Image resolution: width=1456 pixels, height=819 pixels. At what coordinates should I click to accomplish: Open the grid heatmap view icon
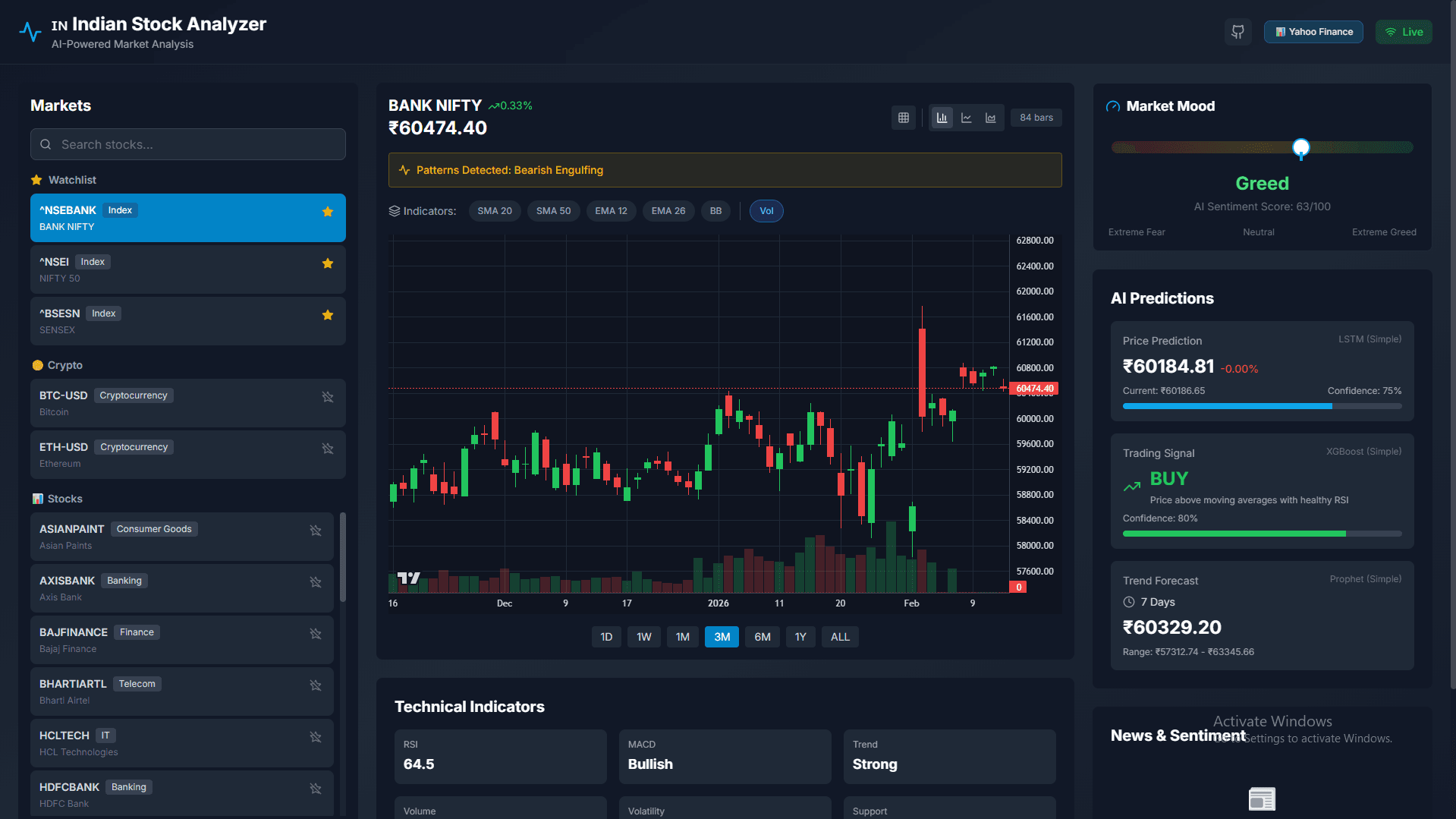pyautogui.click(x=903, y=118)
